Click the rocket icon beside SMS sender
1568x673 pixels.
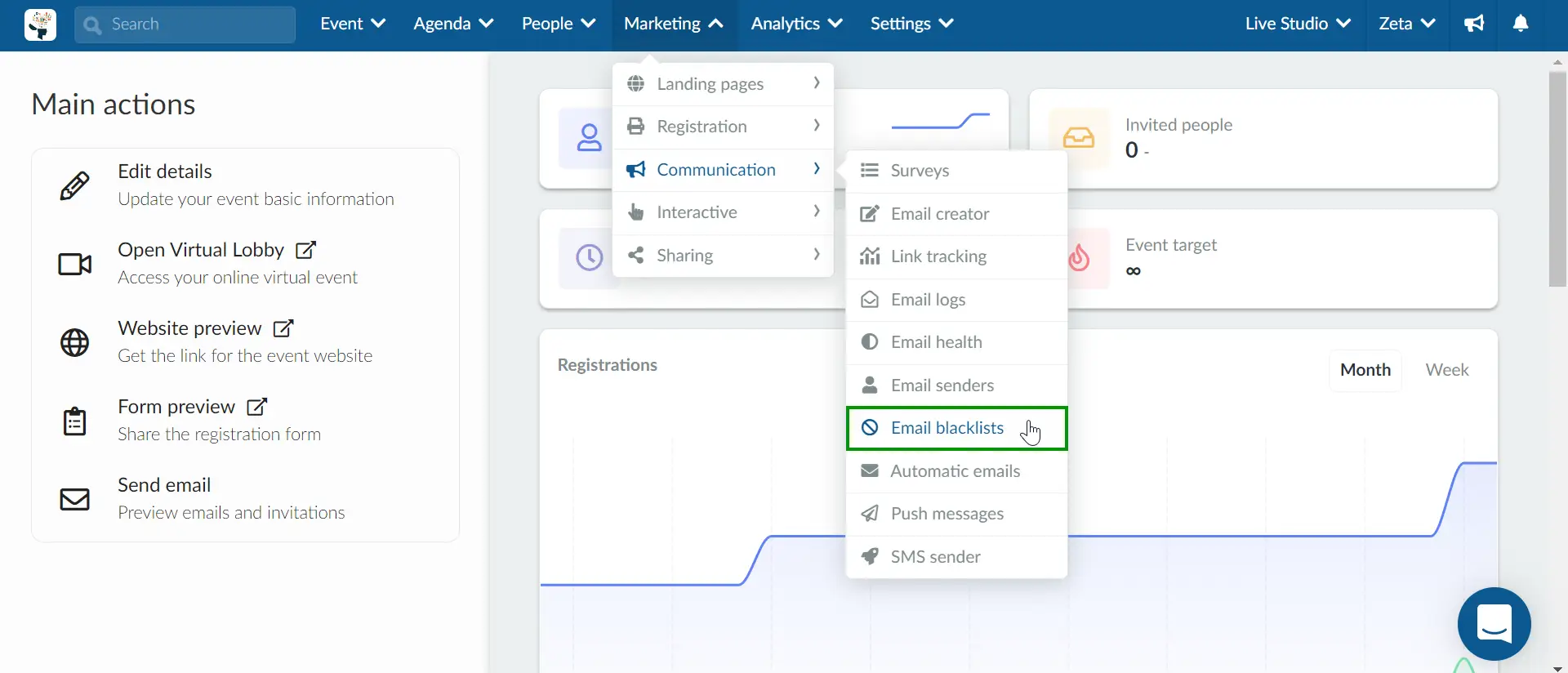coord(870,556)
